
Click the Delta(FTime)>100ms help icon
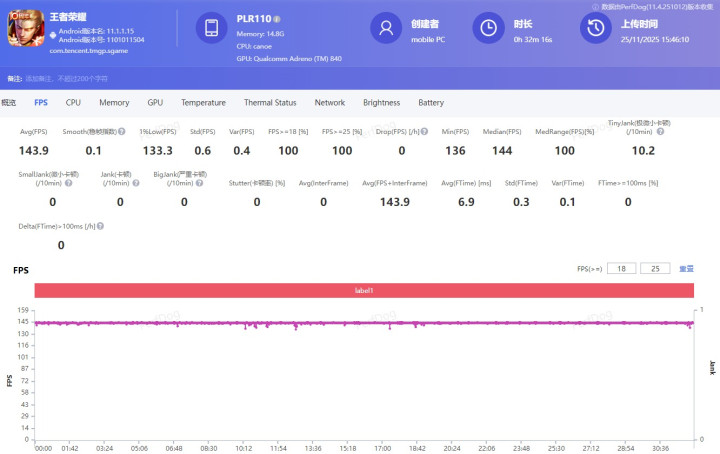(101, 226)
